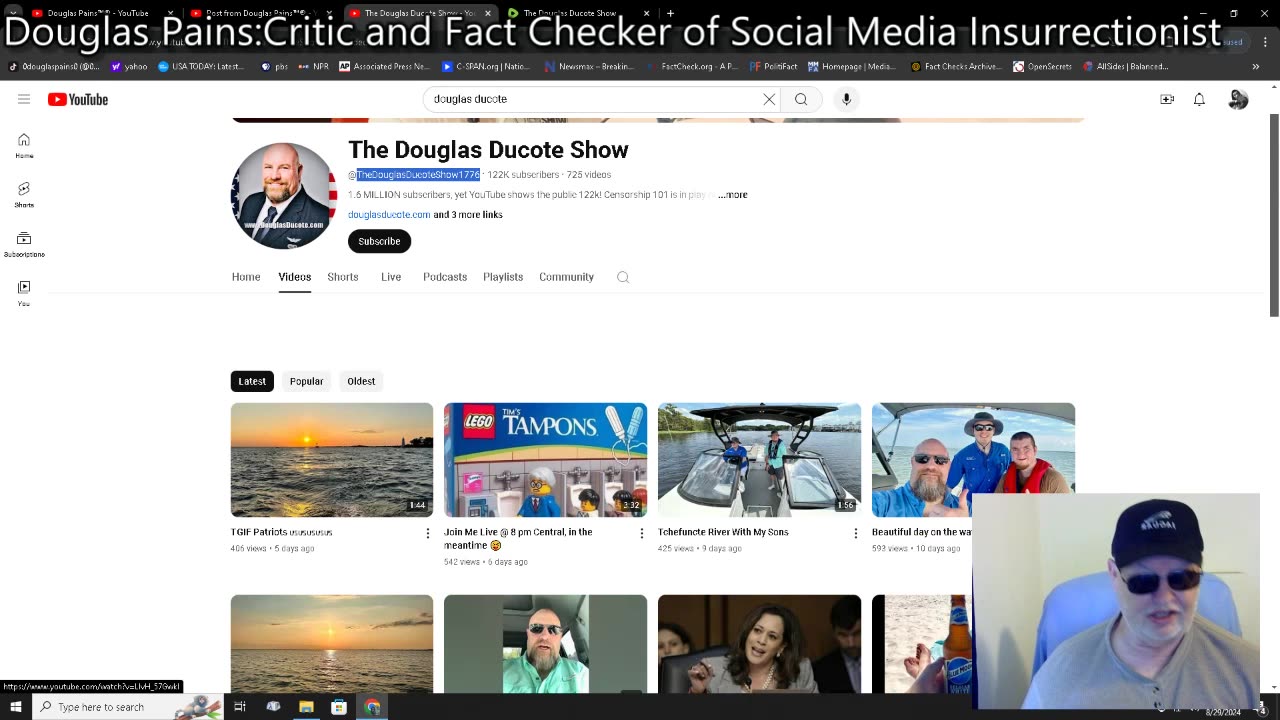Image resolution: width=1280 pixels, height=720 pixels.
Task: Clear the search box with the X icon
Action: click(x=769, y=99)
